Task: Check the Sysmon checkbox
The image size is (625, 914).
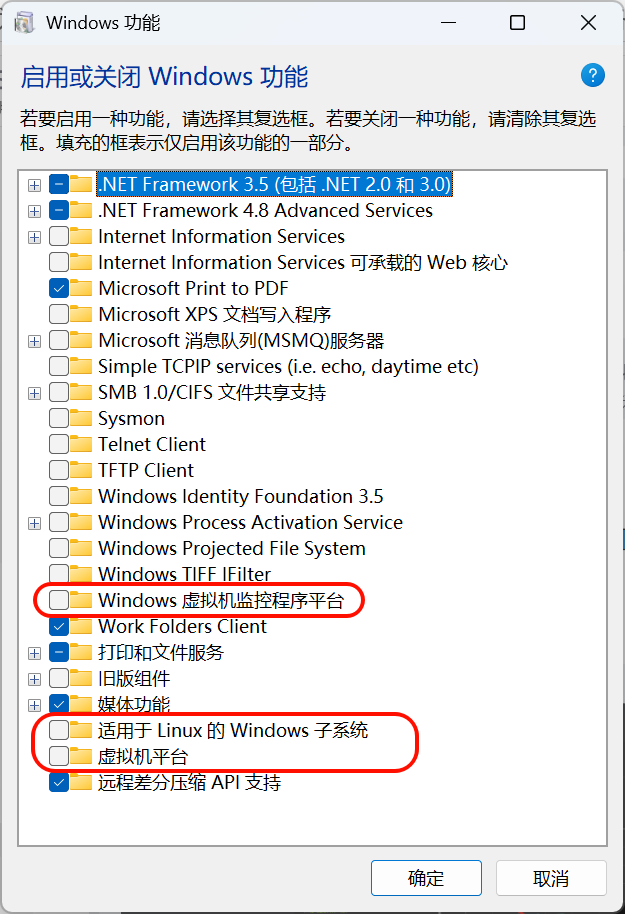Action: [59, 418]
